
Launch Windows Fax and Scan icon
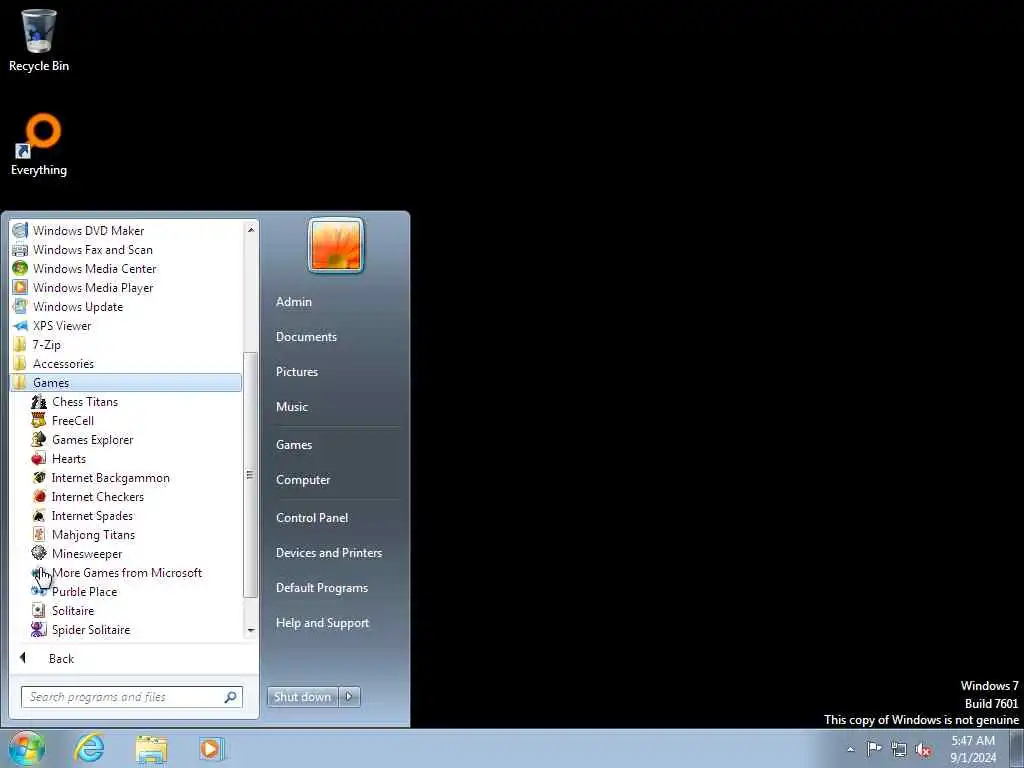click(x=20, y=249)
